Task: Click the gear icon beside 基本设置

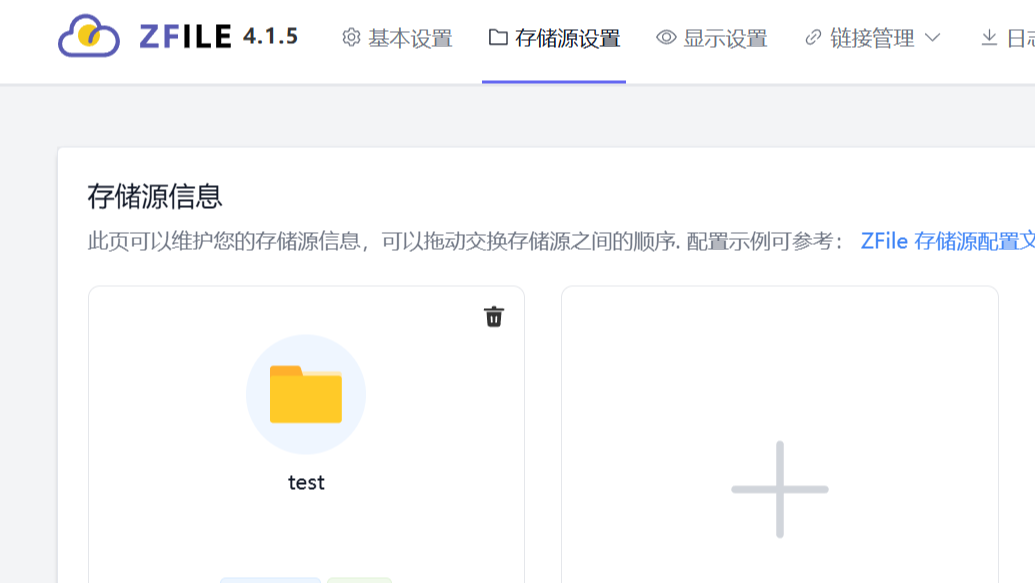Action: pyautogui.click(x=350, y=36)
